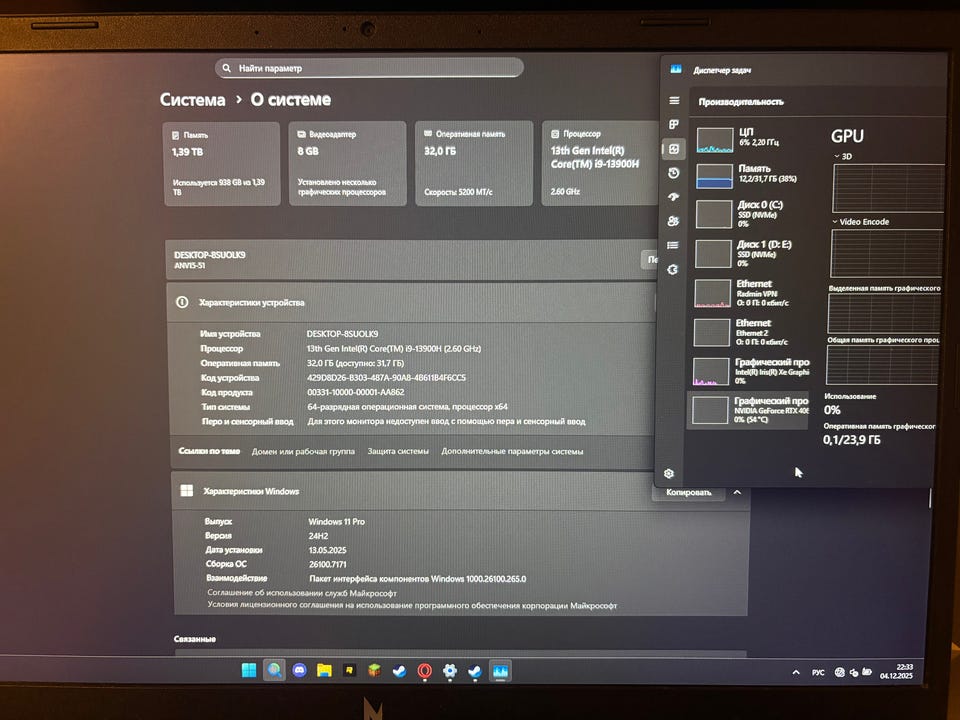Focus the 'Найти параметр' search box
This screenshot has height=720, width=960.
coord(369,68)
